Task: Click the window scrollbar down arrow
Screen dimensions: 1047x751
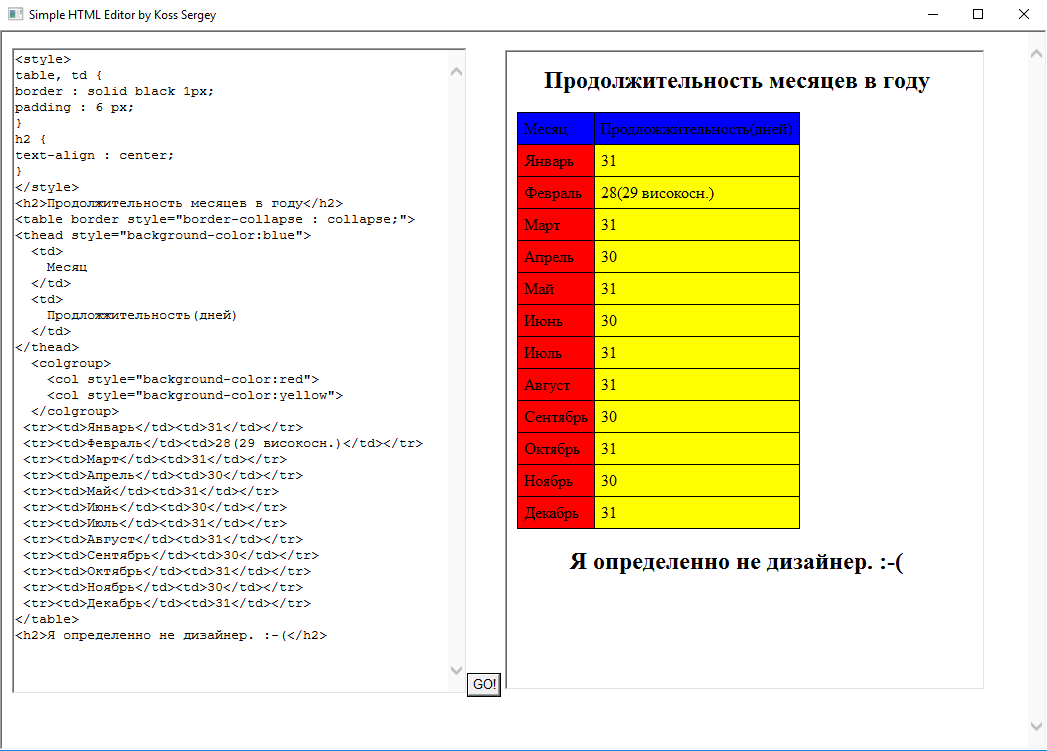Action: coord(1036,726)
